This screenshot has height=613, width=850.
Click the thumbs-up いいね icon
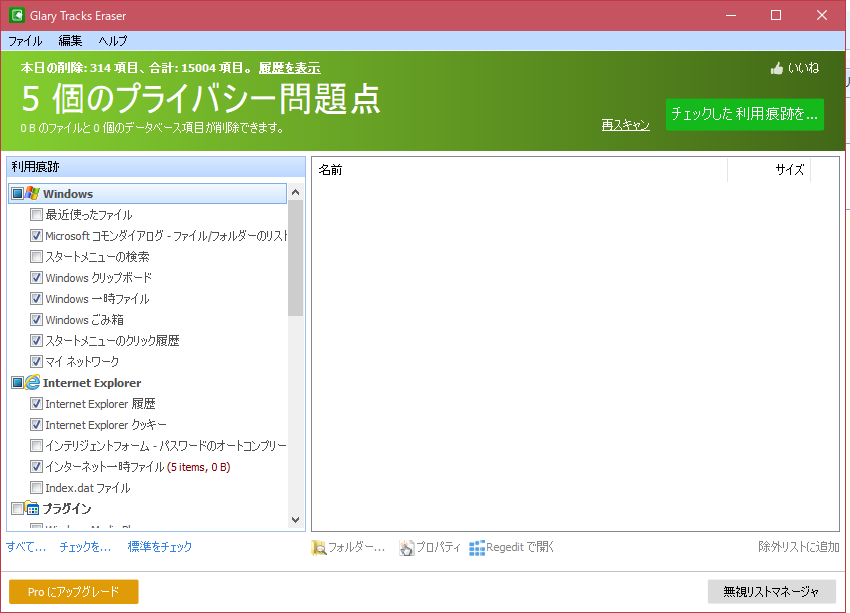click(777, 68)
